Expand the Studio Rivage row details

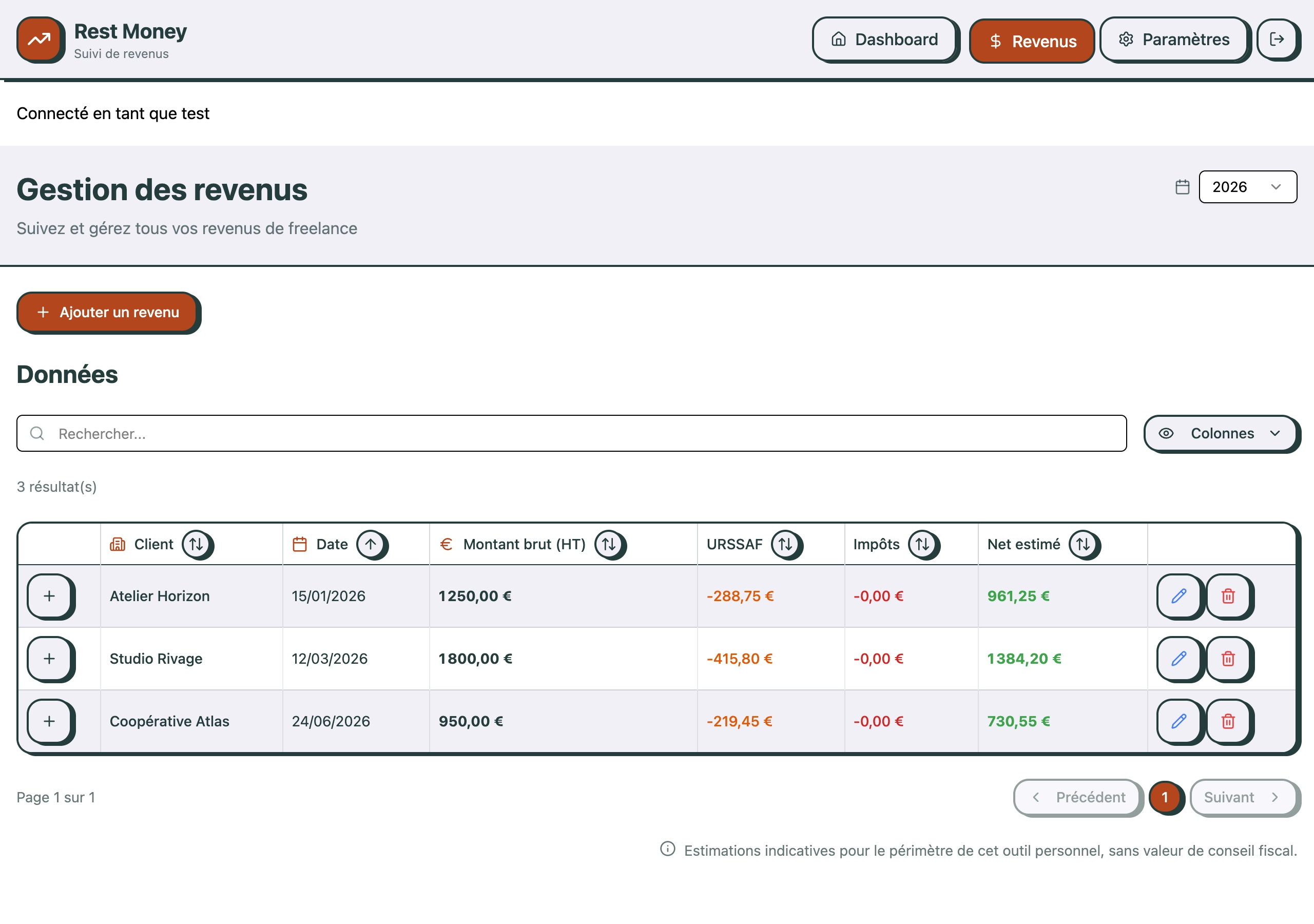coord(49,659)
